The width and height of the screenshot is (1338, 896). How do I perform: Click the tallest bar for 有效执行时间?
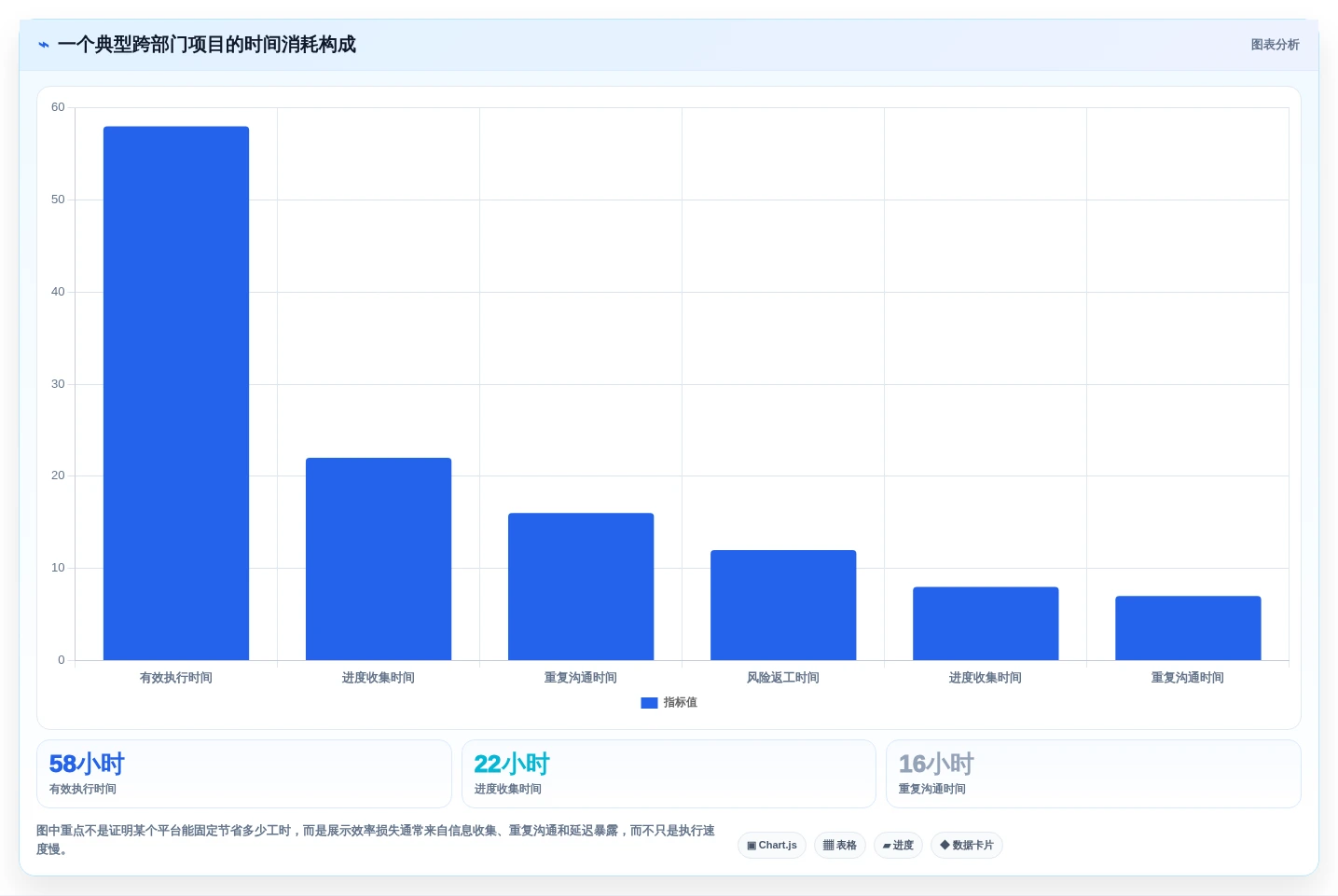[x=176, y=393]
